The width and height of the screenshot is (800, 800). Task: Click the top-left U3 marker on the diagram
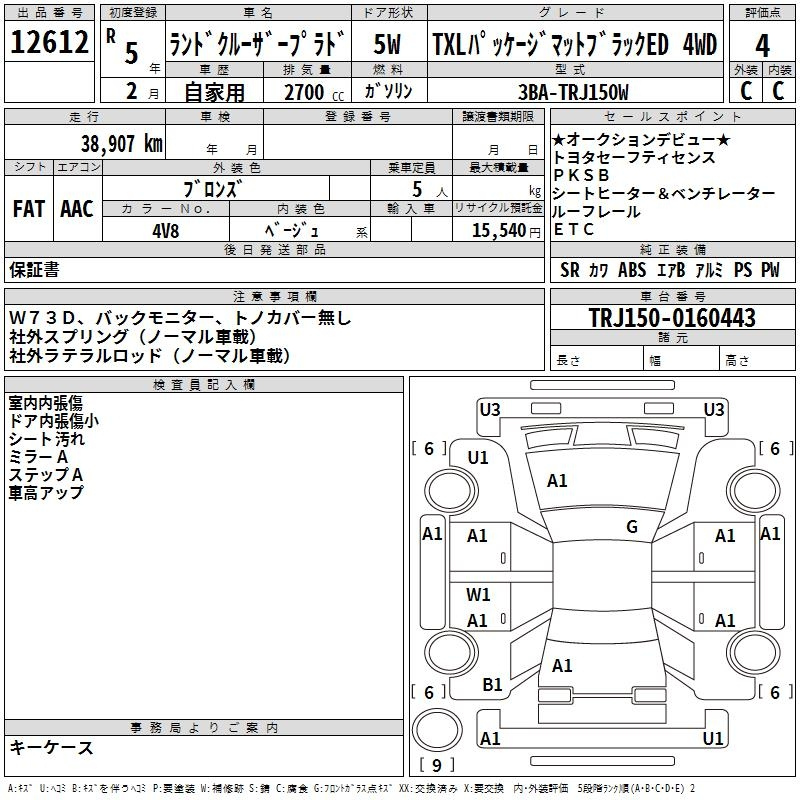tap(490, 409)
